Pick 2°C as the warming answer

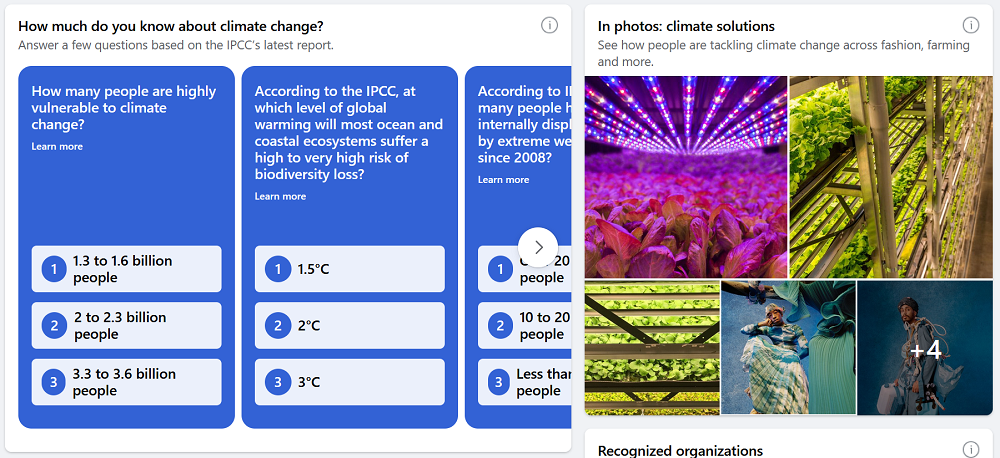[x=349, y=326]
